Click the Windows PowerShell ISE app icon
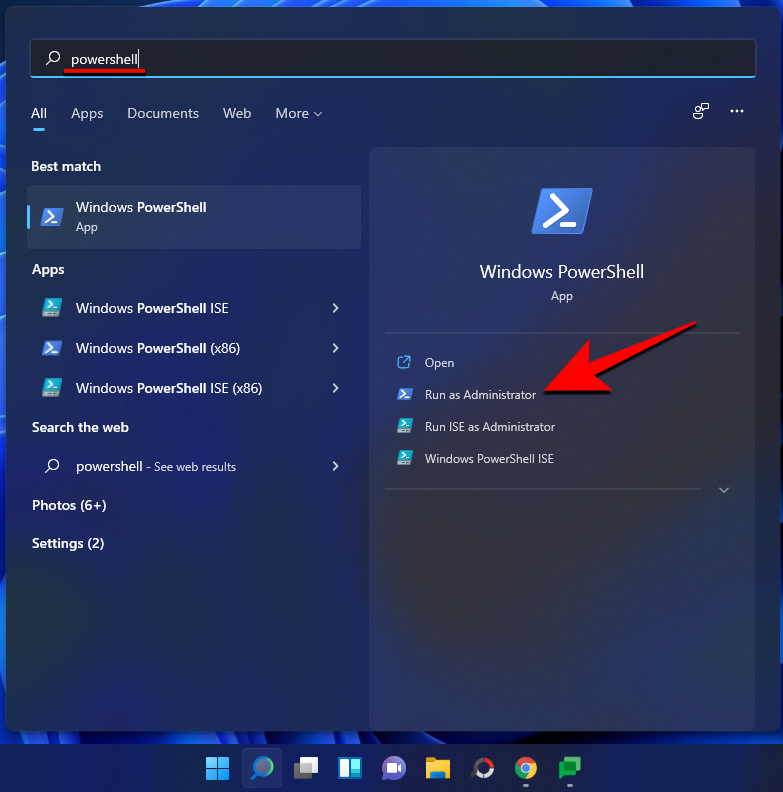Viewport: 783px width, 792px height. point(52,308)
